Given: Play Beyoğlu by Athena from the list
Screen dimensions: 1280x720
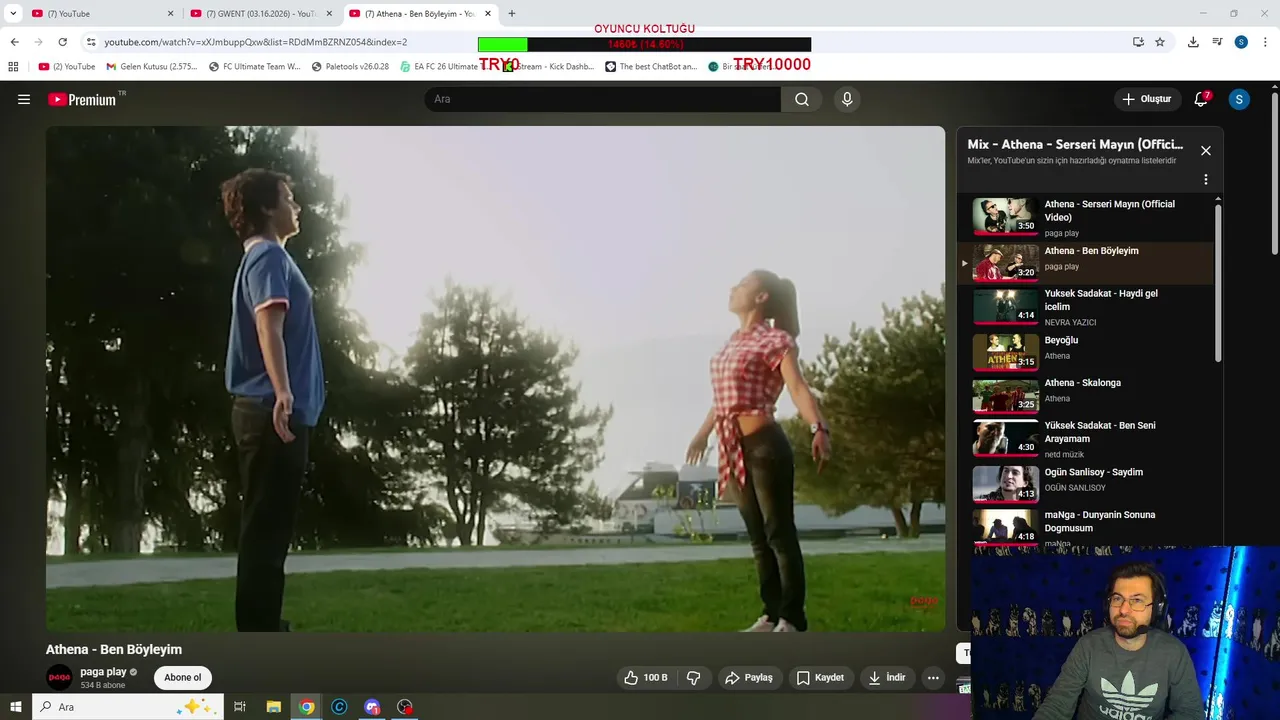Looking at the screenshot, I should [x=1085, y=351].
